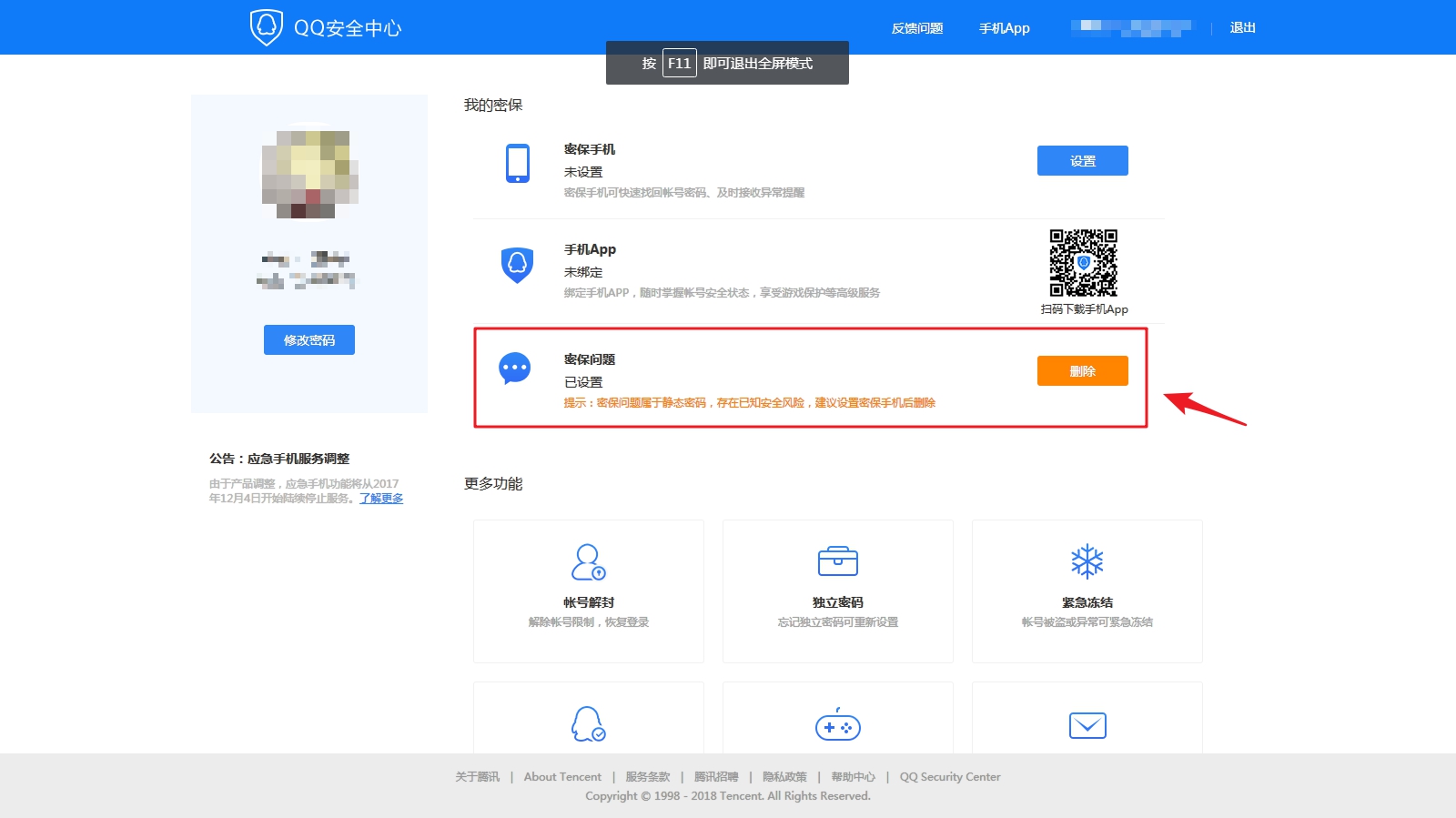Open 手机App in the top navigation
Screen dimensions: 1456x818
1005,28
